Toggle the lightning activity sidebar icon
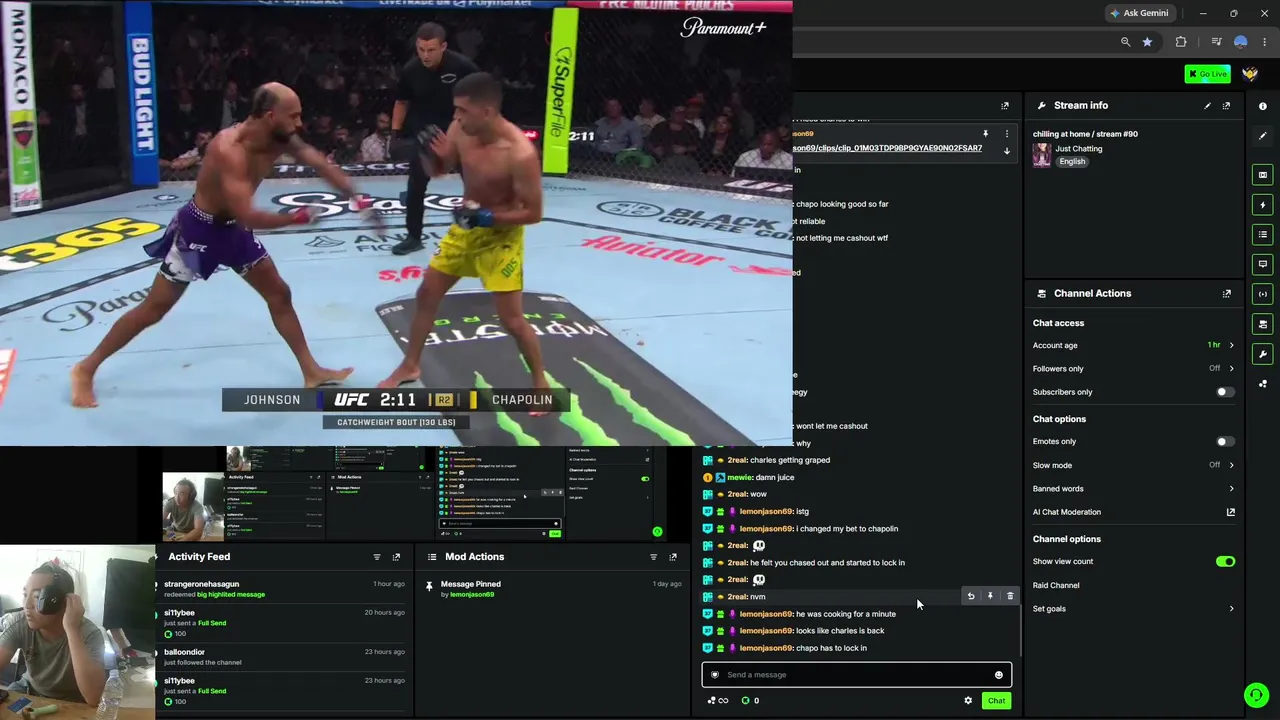 coord(1263,205)
